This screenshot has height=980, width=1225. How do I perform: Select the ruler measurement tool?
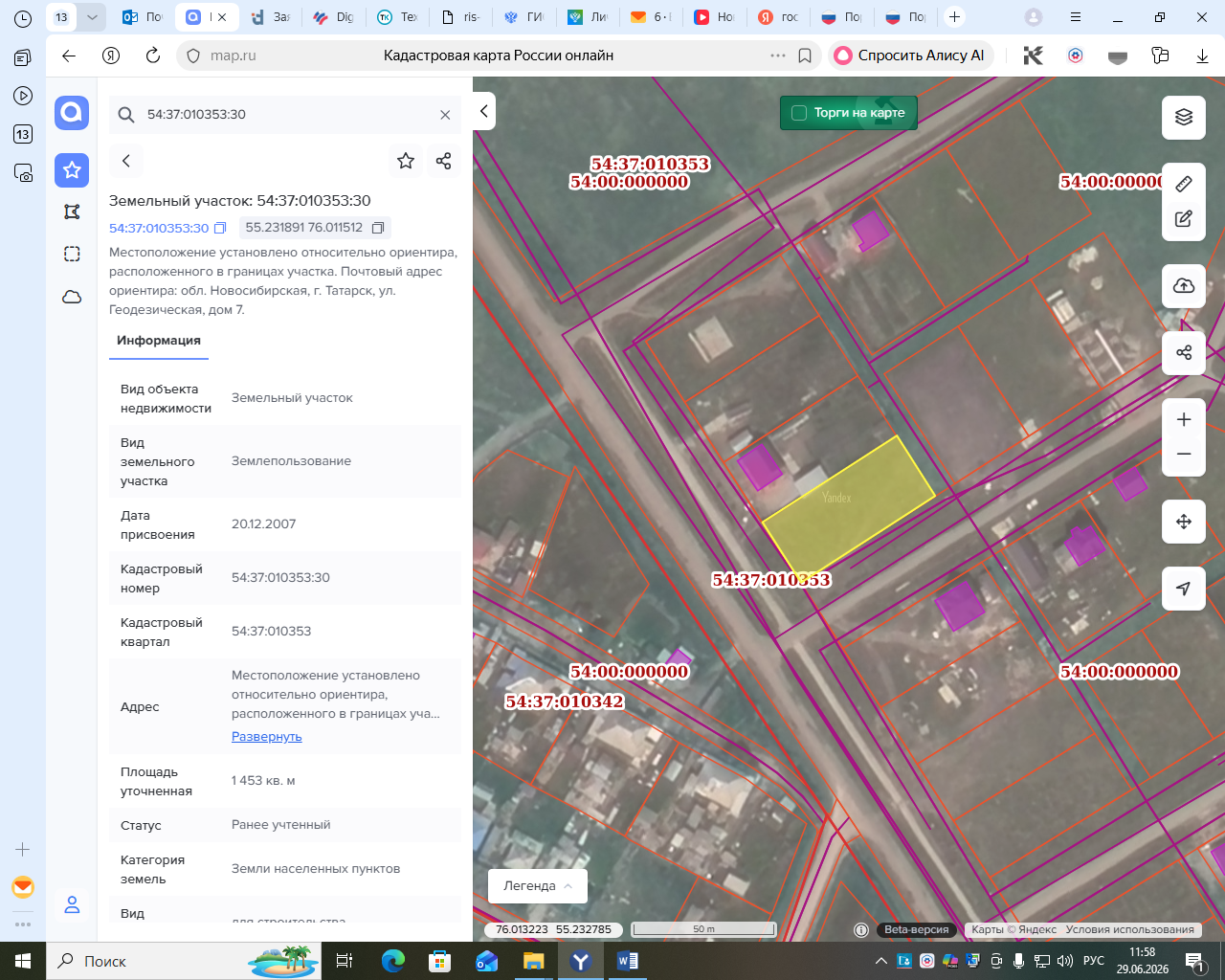(1184, 183)
